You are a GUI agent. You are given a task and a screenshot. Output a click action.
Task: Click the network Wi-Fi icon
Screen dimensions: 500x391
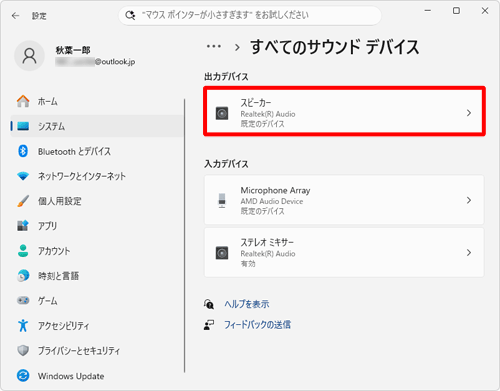coord(23,176)
